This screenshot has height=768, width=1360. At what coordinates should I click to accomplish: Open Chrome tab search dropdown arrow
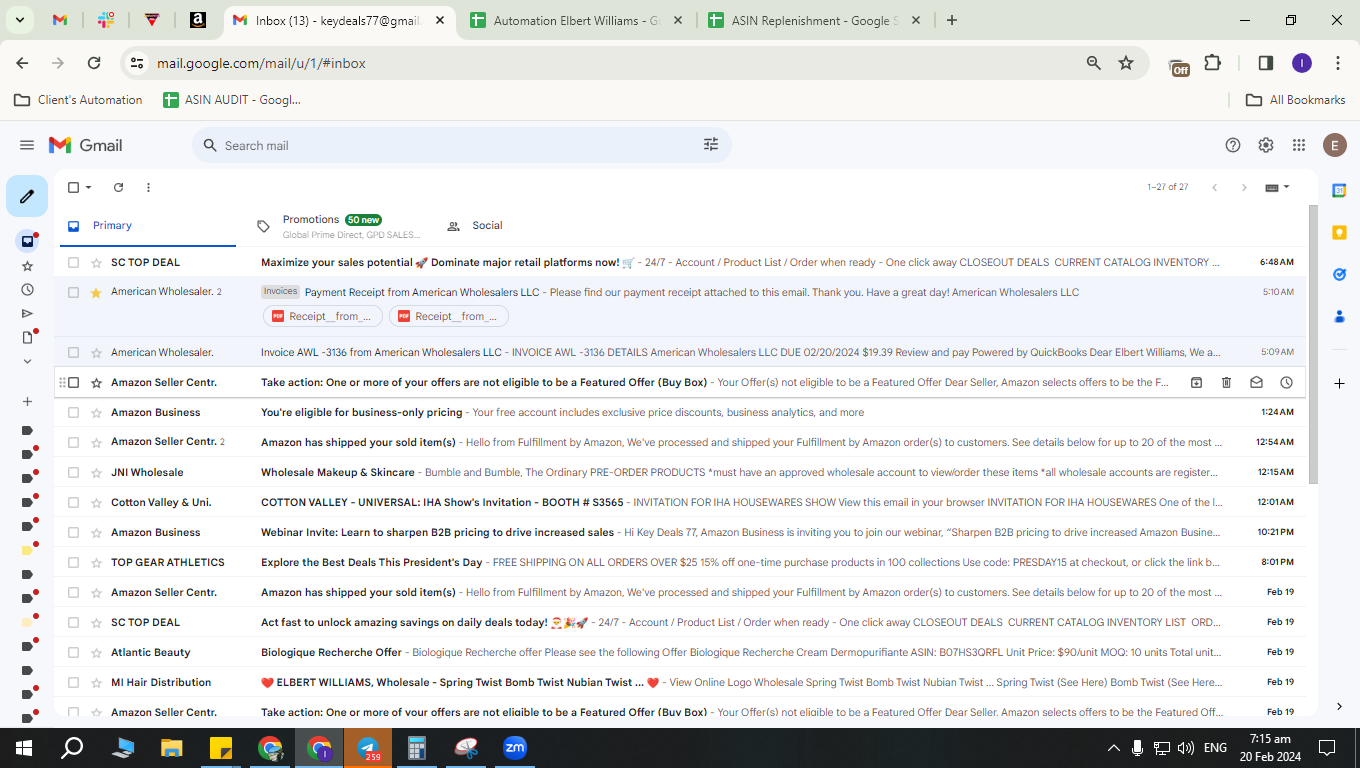pyautogui.click(x=20, y=20)
